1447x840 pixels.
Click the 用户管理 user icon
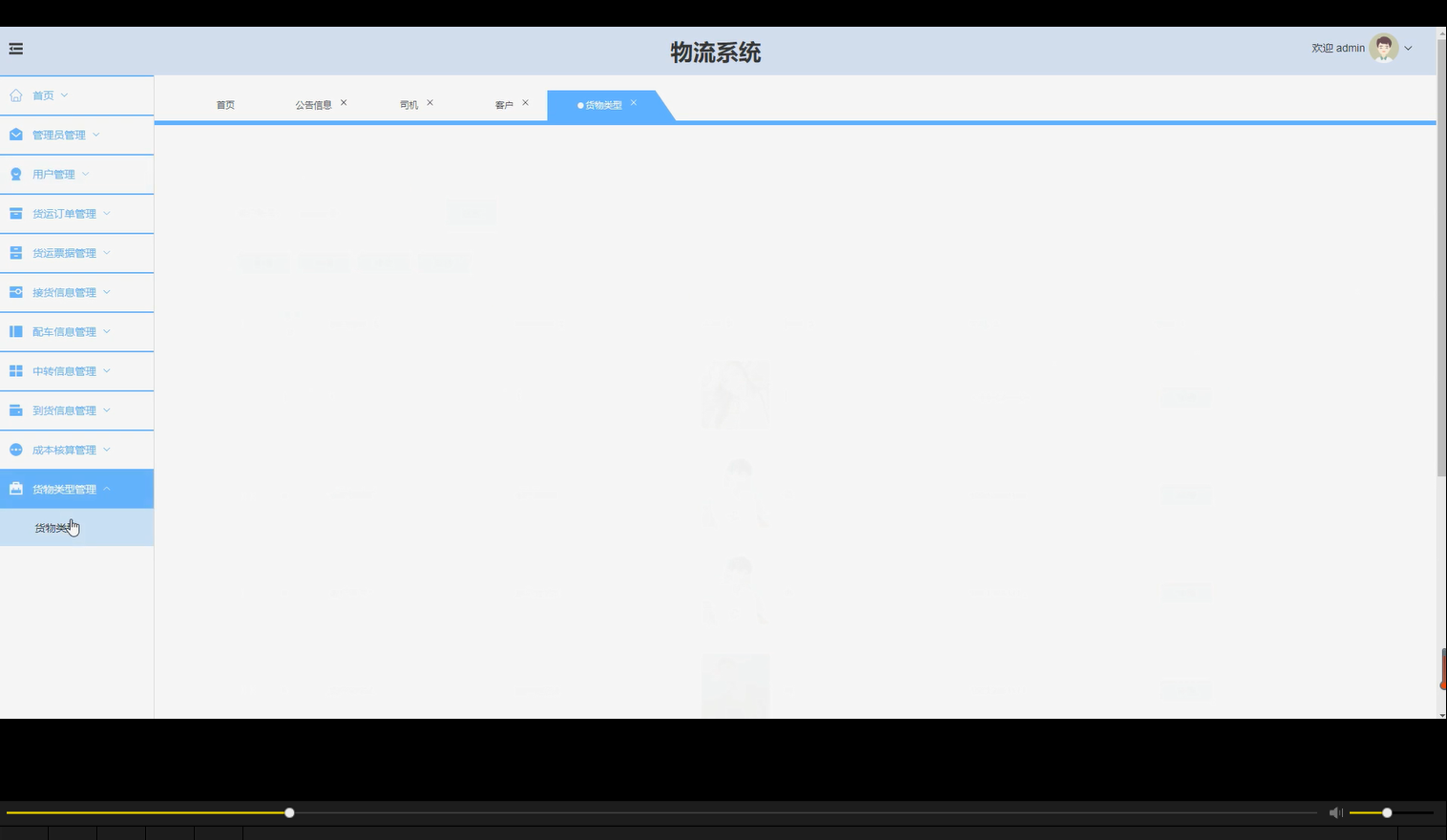click(14, 174)
